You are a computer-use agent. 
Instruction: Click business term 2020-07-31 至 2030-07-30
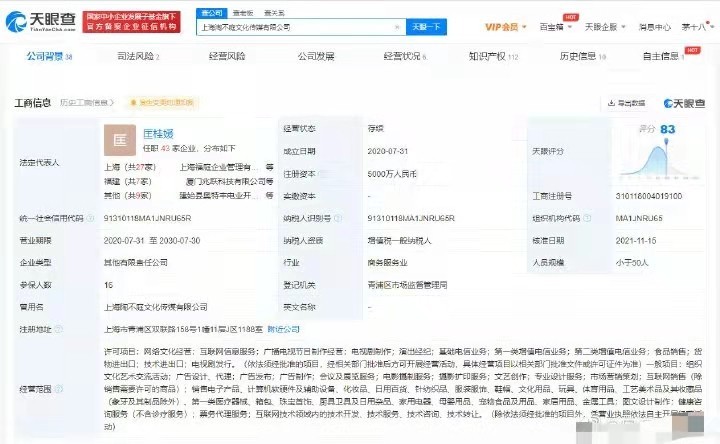pyautogui.click(x=152, y=241)
